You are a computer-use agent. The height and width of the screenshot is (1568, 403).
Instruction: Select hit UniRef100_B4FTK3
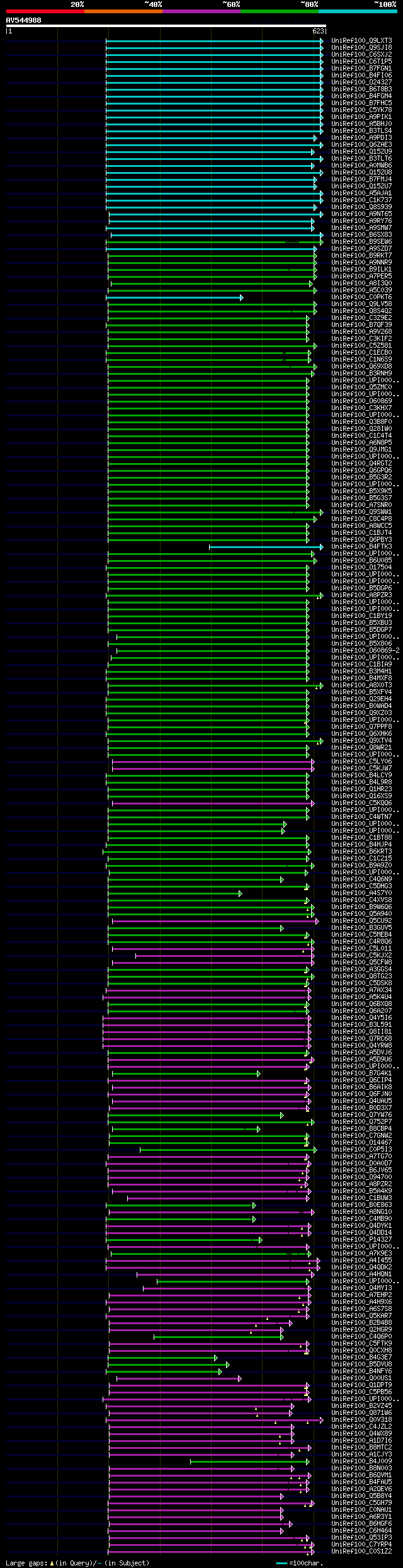tap(361, 547)
